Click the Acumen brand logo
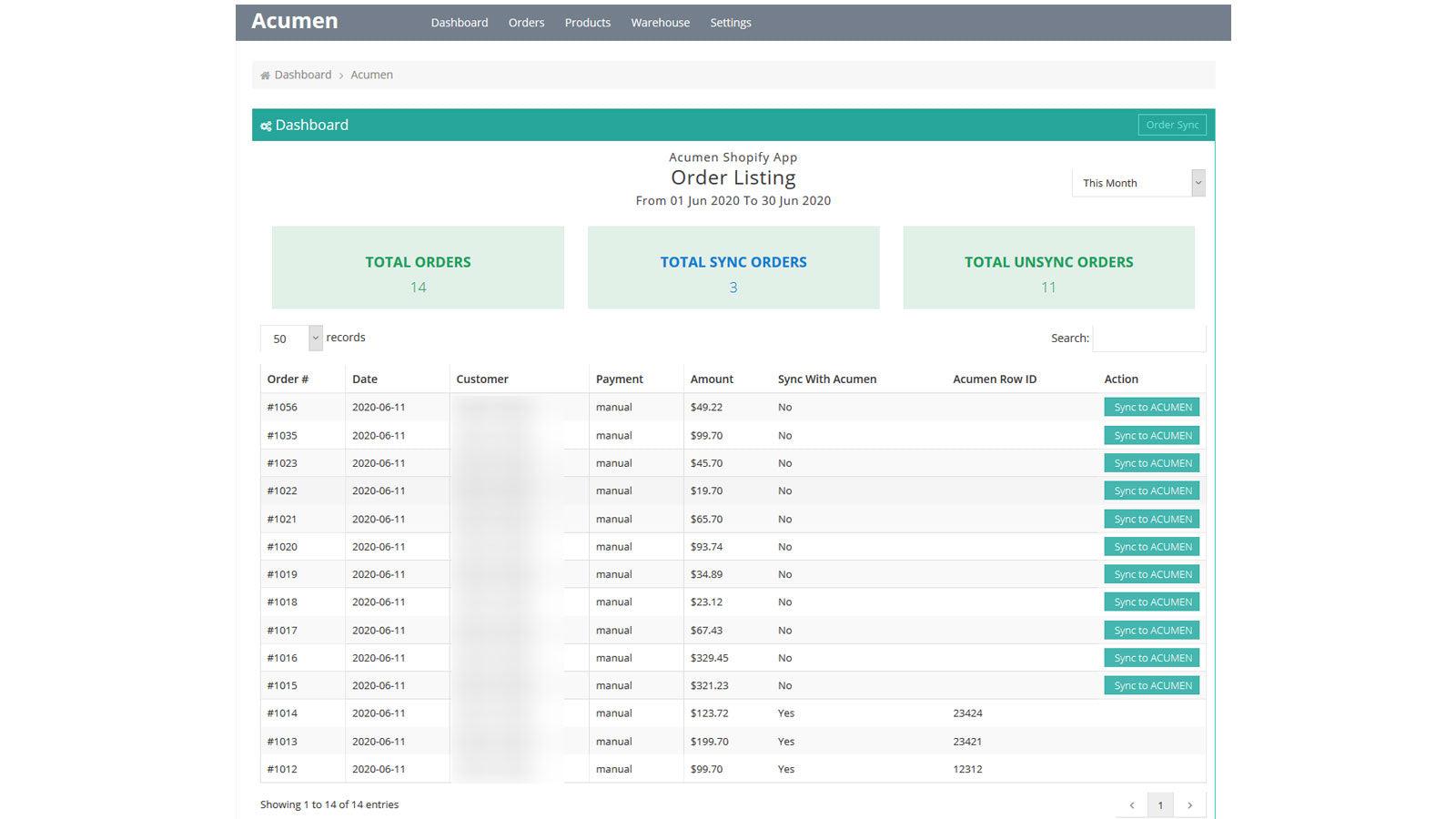This screenshot has width=1456, height=819. [x=294, y=20]
